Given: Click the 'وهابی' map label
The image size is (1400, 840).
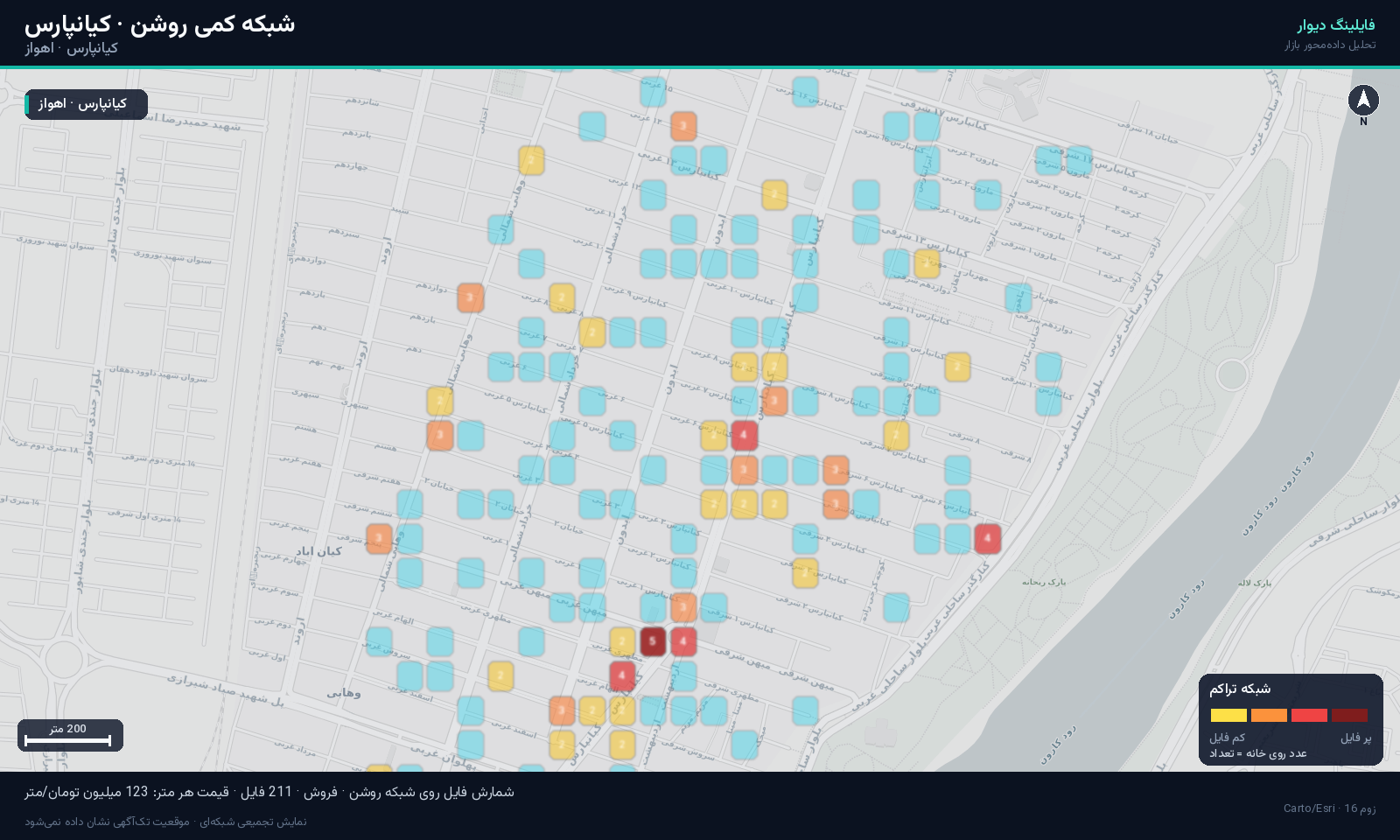Looking at the screenshot, I should coord(344,692).
